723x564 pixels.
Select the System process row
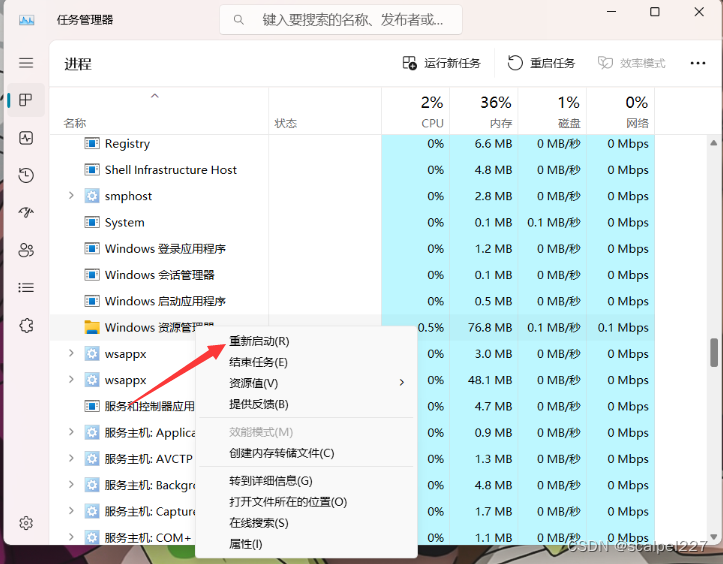(352, 222)
